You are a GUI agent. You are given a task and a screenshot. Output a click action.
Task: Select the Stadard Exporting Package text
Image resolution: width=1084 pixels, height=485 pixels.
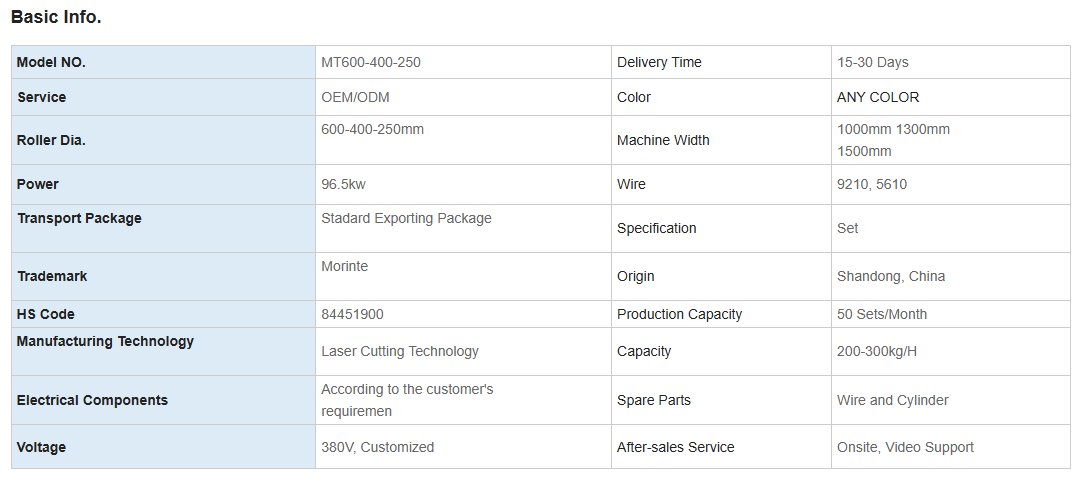tap(406, 218)
